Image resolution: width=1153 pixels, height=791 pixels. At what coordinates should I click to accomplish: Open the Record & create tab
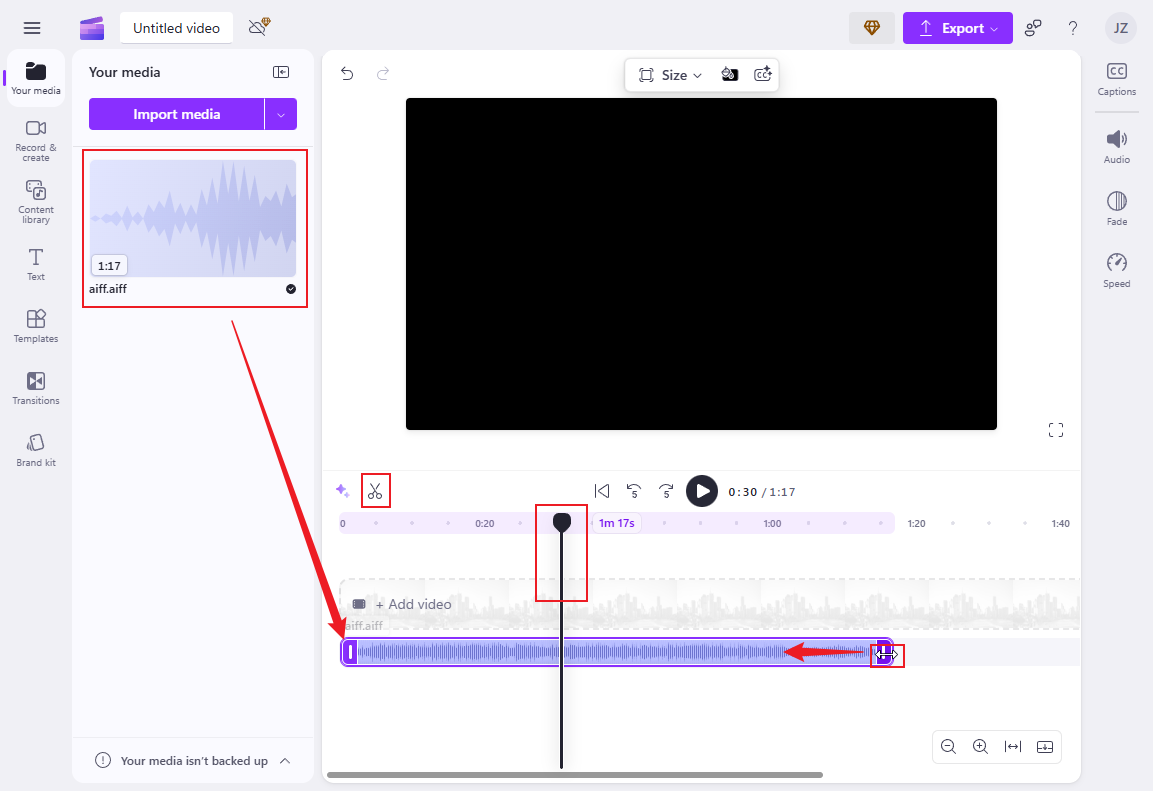35,140
